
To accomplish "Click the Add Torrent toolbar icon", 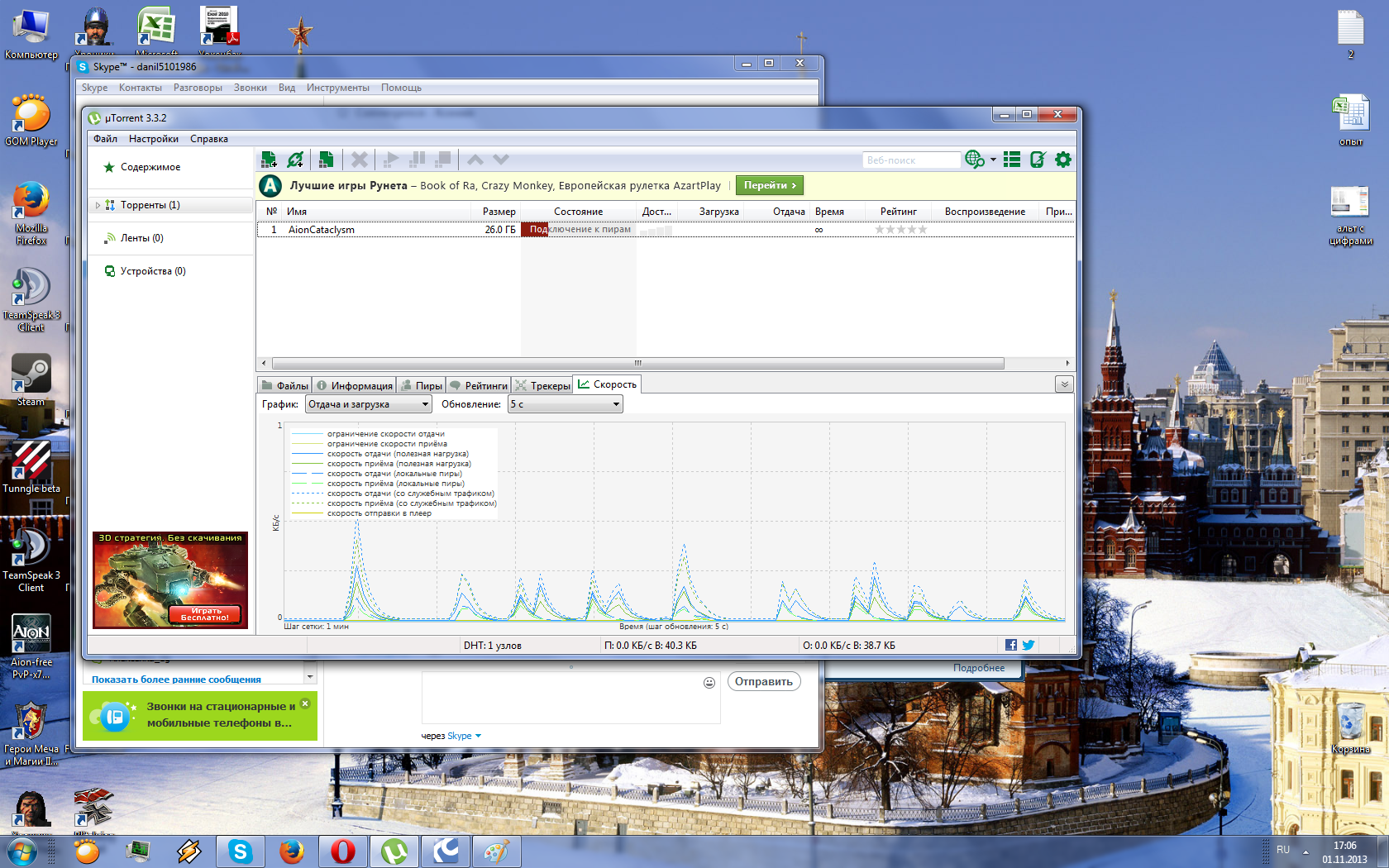I will (x=269, y=160).
